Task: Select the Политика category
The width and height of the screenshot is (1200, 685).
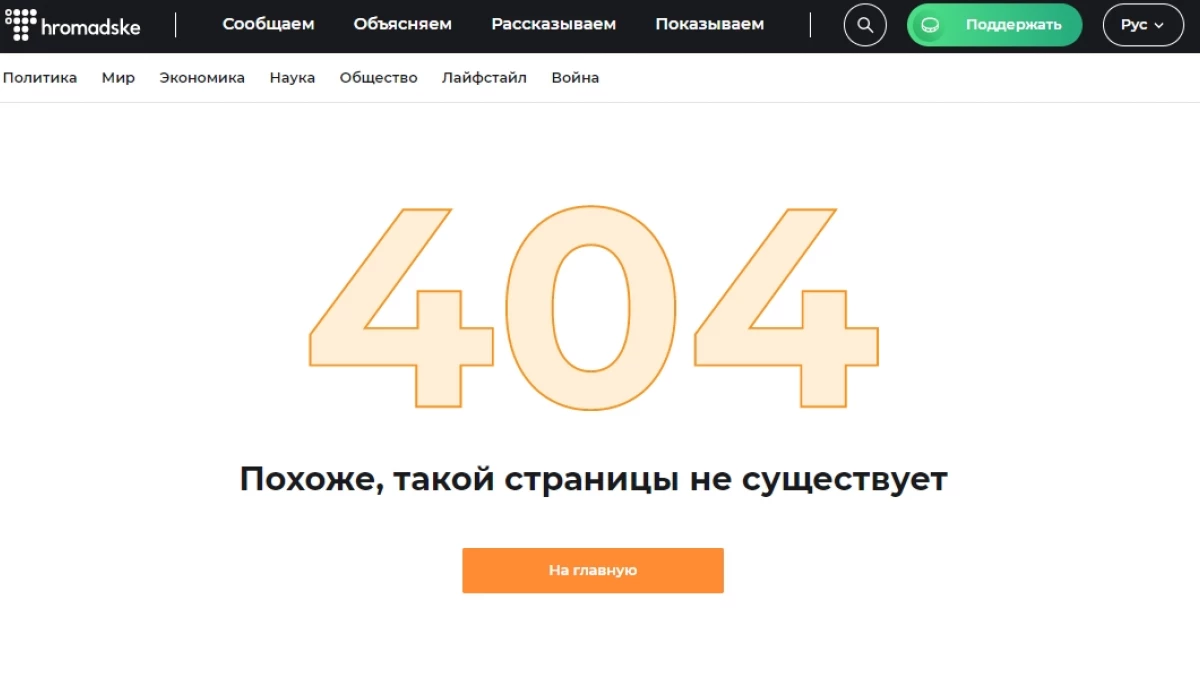Action: (40, 78)
